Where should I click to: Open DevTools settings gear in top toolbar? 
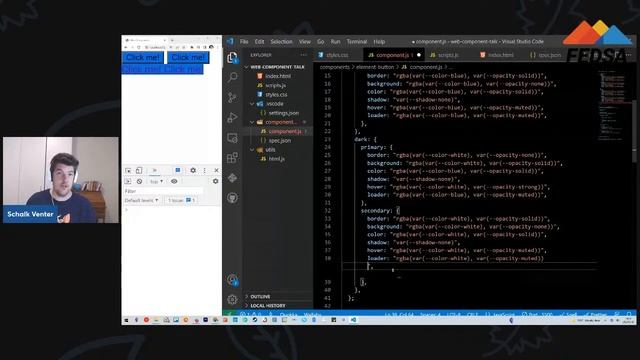[193, 170]
